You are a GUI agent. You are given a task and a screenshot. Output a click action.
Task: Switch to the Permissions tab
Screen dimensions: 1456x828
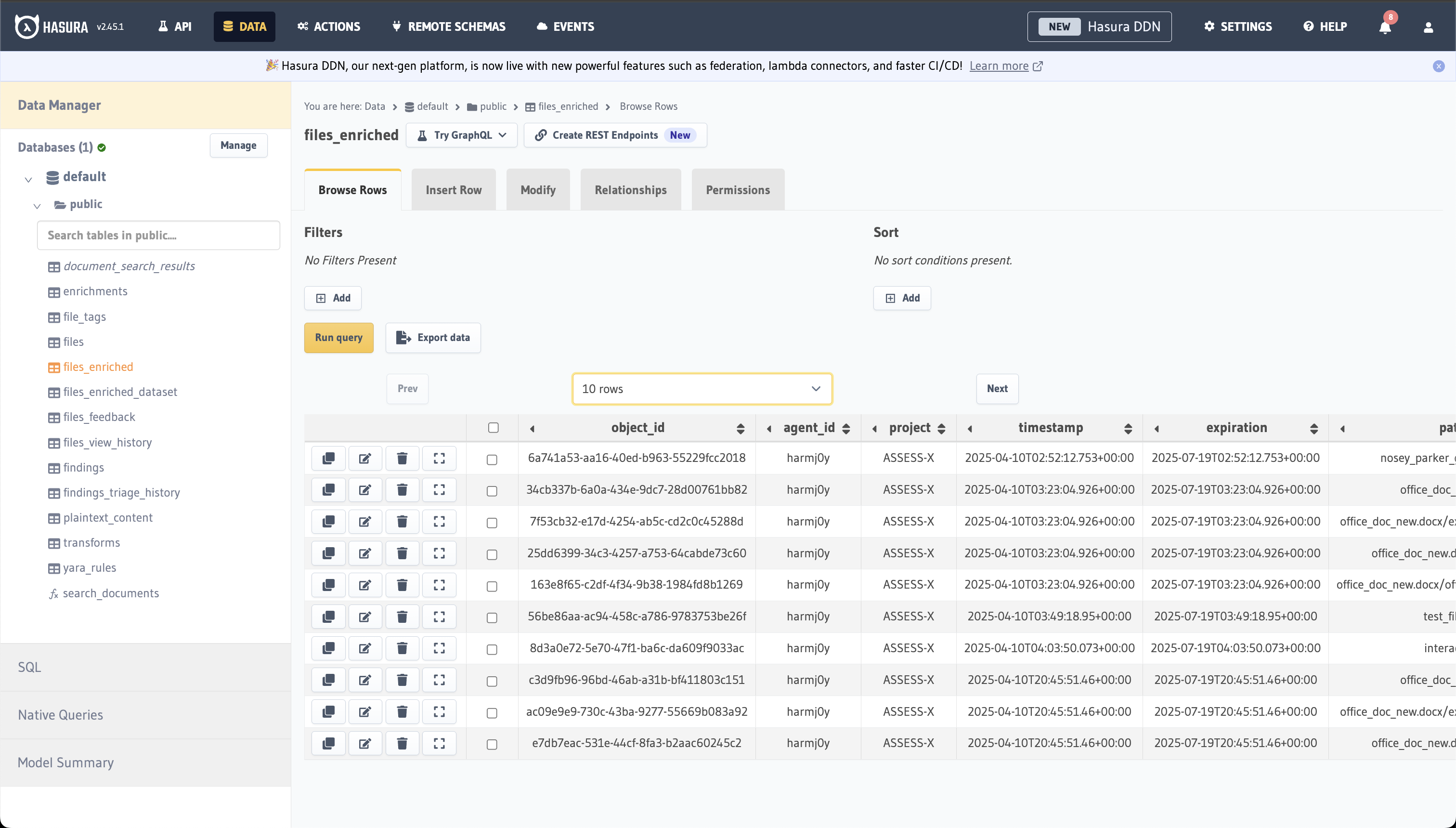(x=737, y=190)
